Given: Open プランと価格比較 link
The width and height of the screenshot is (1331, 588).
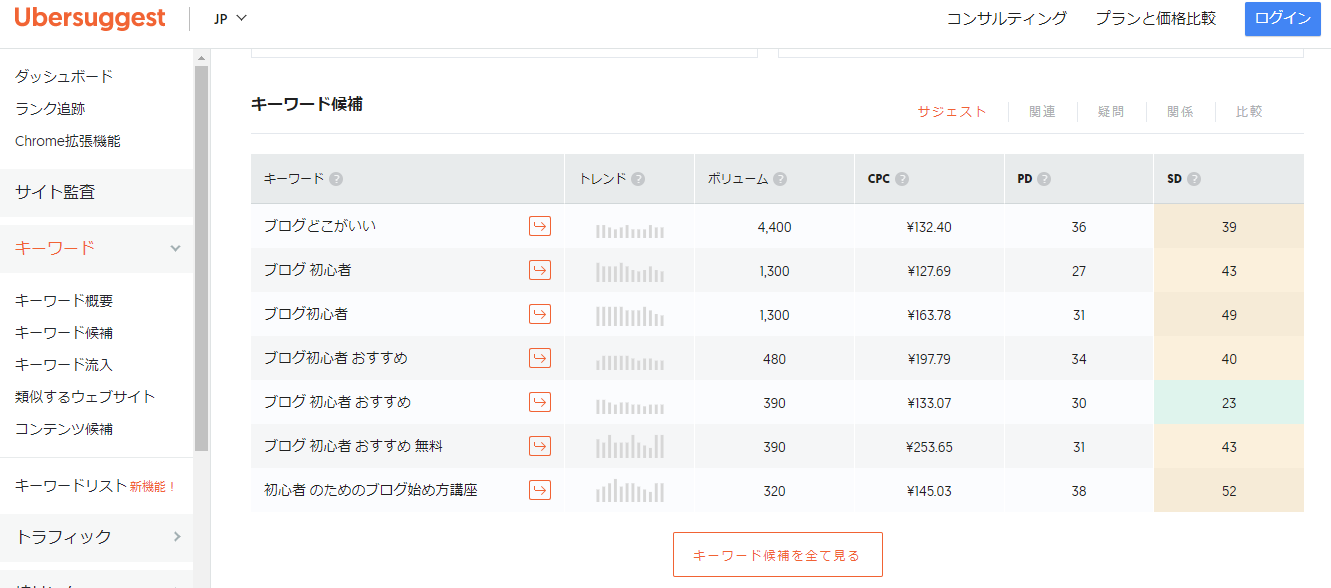Looking at the screenshot, I should [x=1155, y=18].
